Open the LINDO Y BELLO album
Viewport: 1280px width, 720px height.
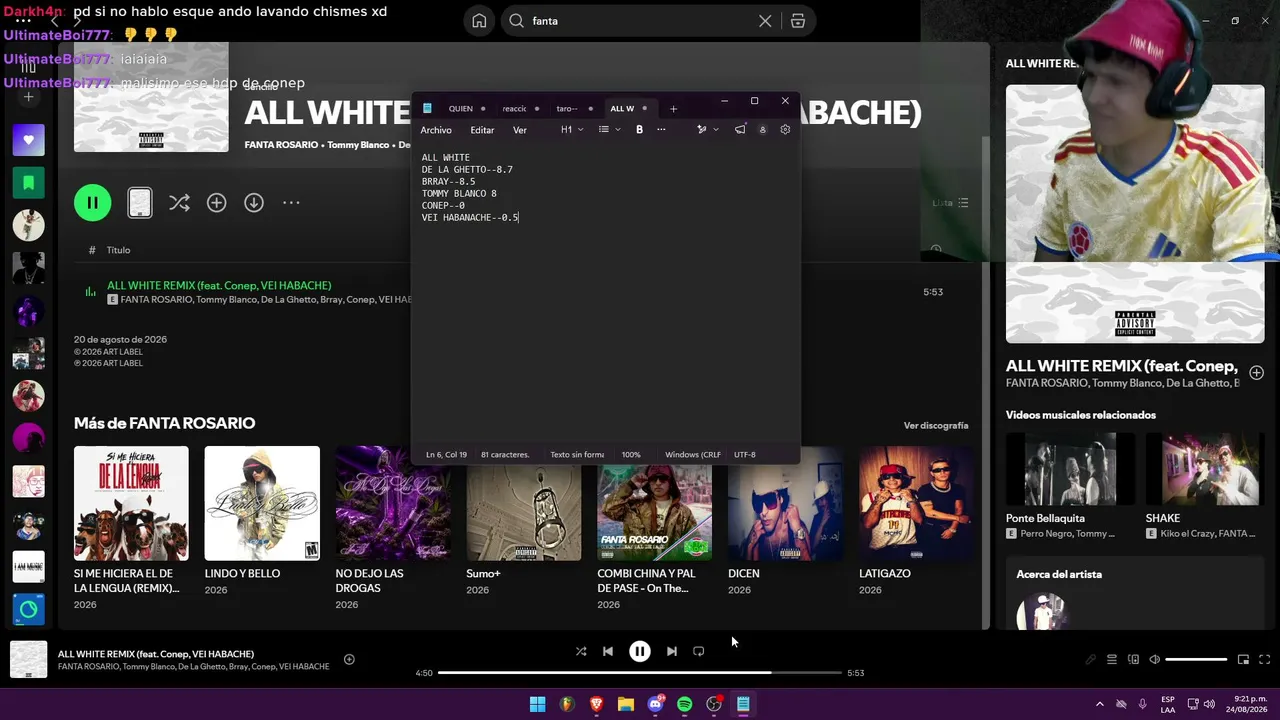262,503
